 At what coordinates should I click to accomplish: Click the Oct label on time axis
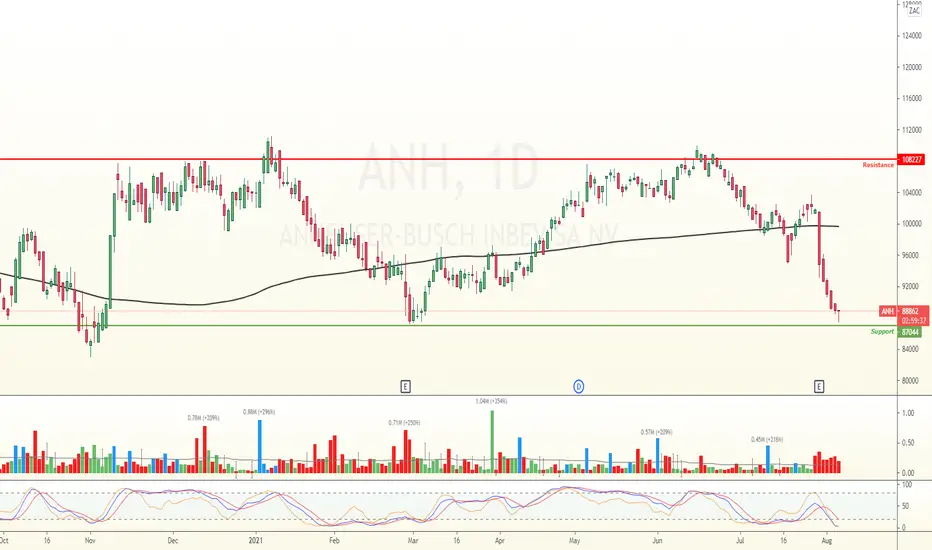(4, 541)
